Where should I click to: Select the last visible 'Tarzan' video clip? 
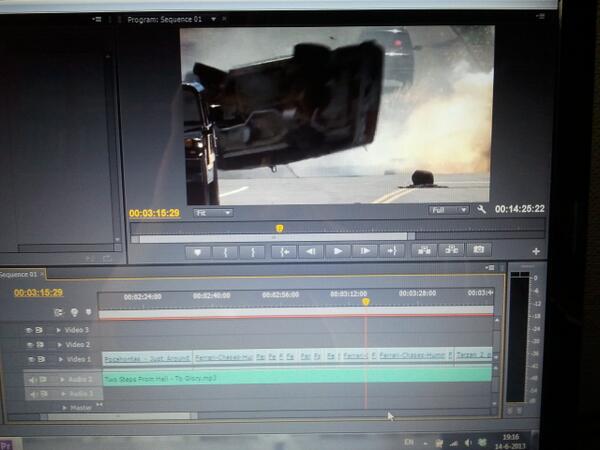click(473, 355)
